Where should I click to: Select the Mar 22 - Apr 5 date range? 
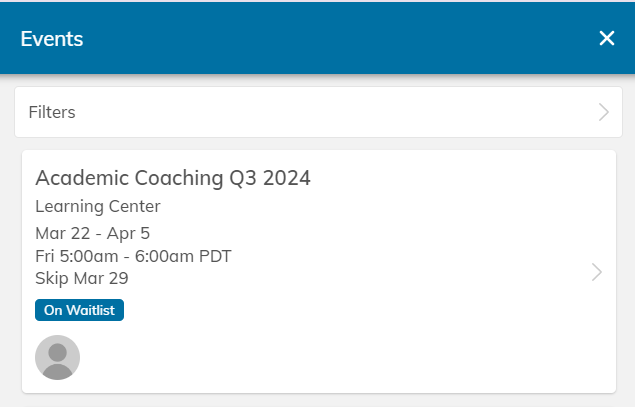pos(93,233)
